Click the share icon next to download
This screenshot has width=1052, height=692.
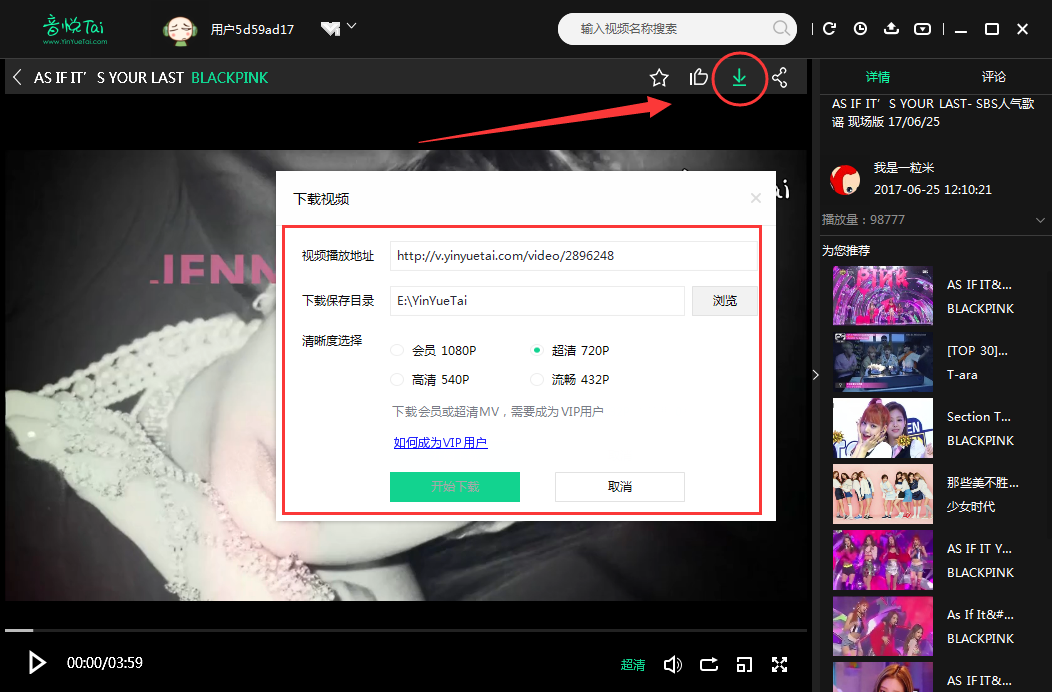(x=780, y=76)
